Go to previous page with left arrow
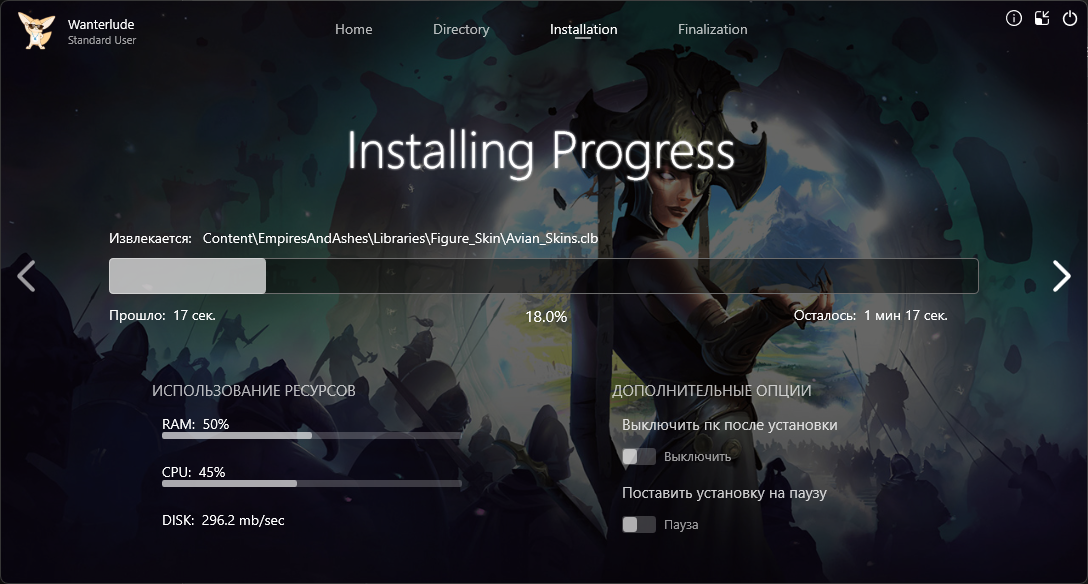 tap(27, 276)
